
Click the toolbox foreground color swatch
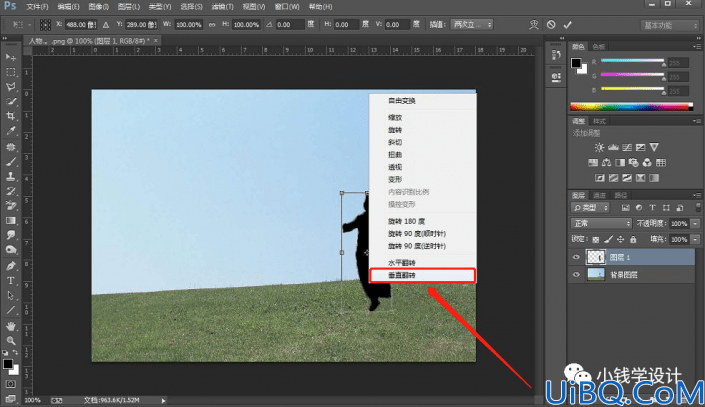(8, 364)
